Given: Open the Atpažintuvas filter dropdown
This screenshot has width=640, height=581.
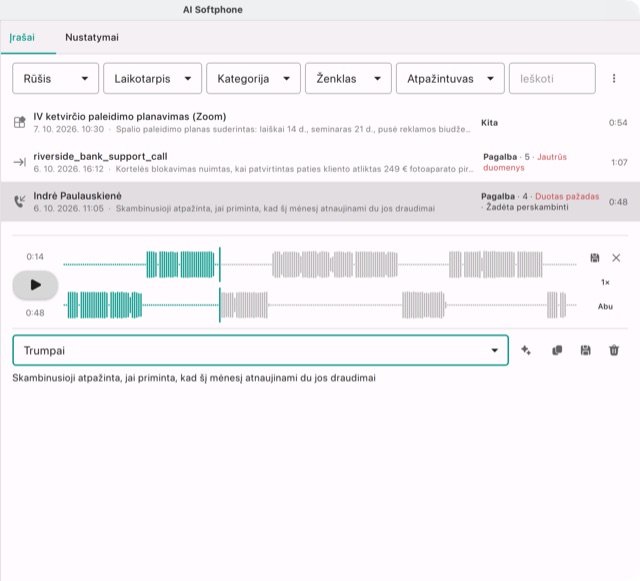Looking at the screenshot, I should [x=450, y=78].
